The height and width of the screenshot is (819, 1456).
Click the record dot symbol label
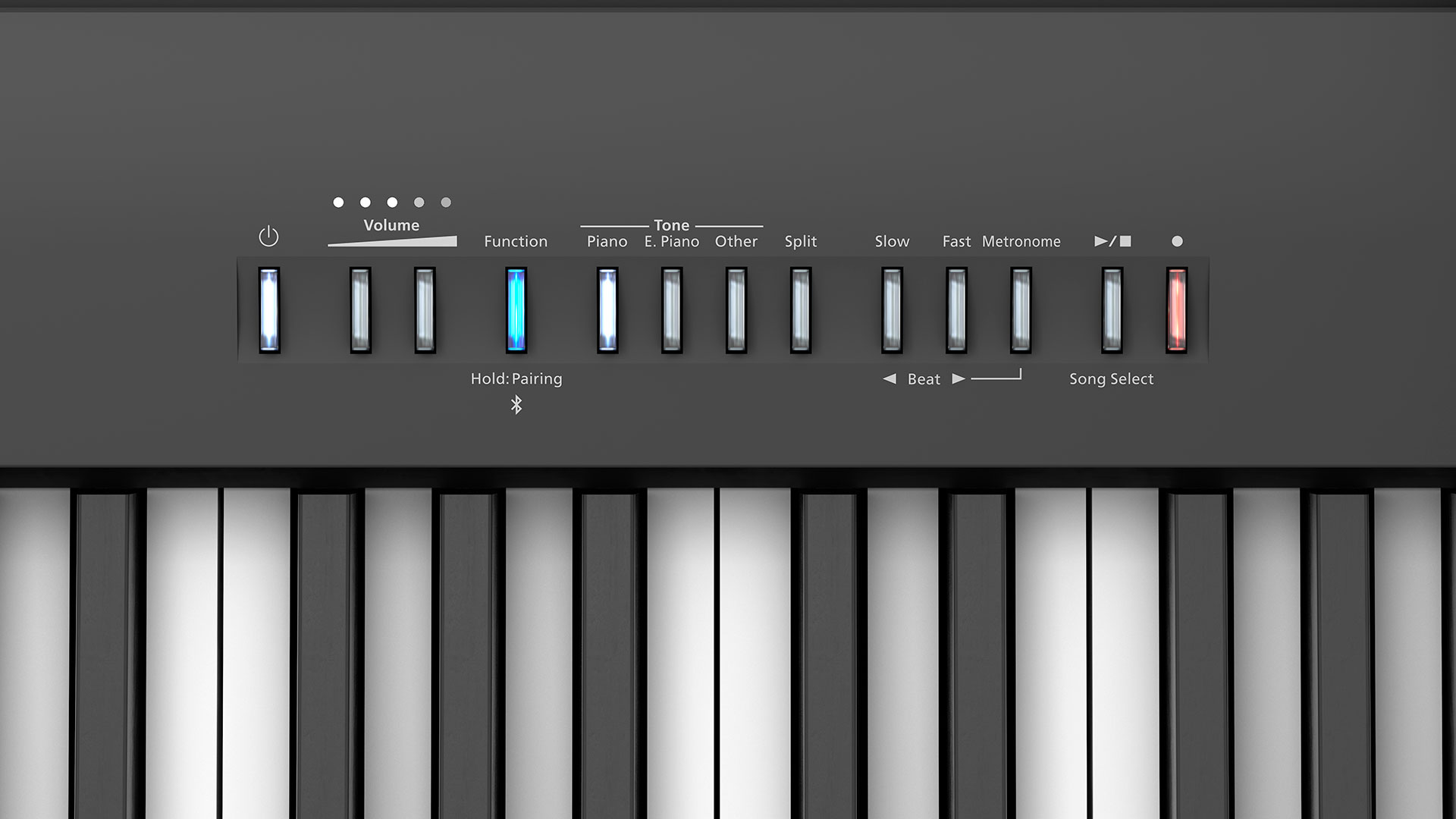click(1177, 241)
